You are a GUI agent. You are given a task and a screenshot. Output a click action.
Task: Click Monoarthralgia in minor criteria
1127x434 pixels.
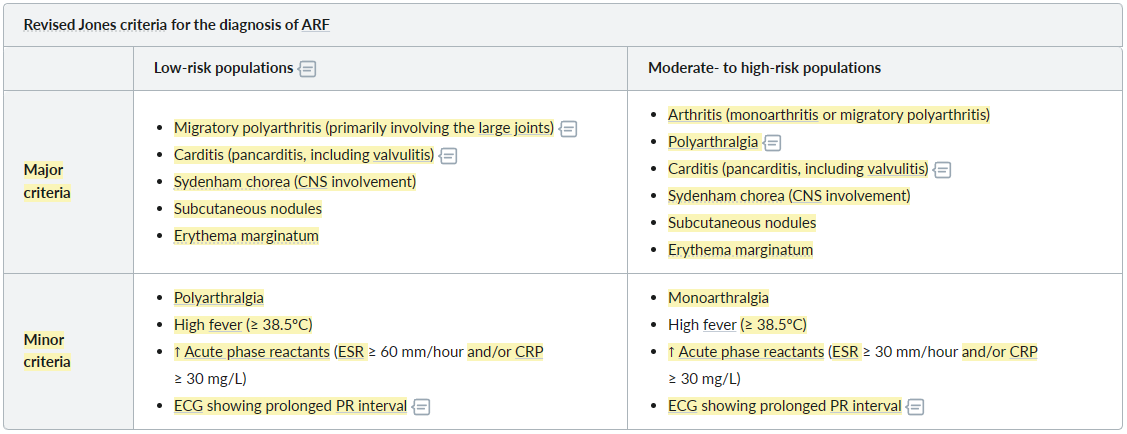(718, 297)
